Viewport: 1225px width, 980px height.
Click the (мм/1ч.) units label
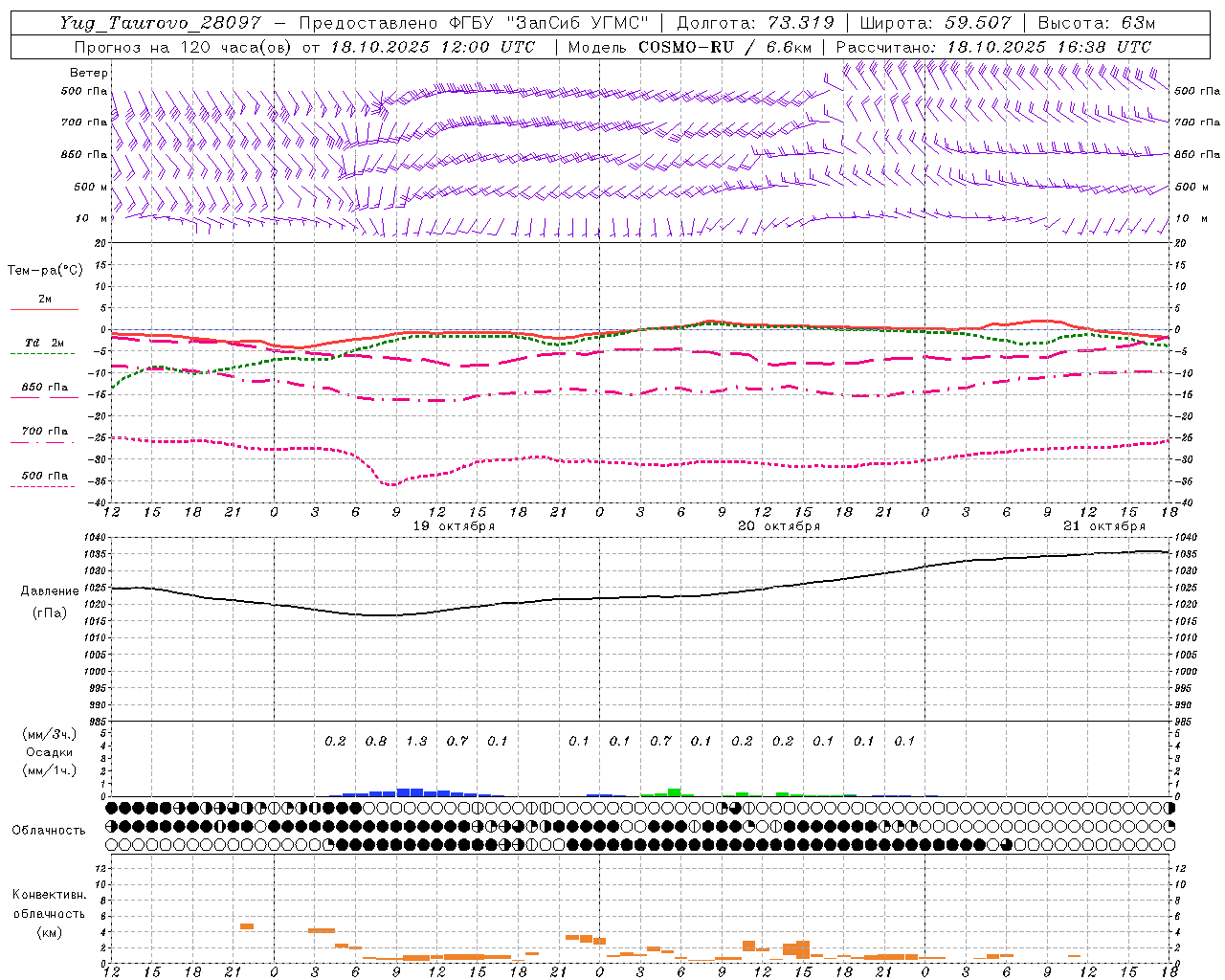click(50, 770)
